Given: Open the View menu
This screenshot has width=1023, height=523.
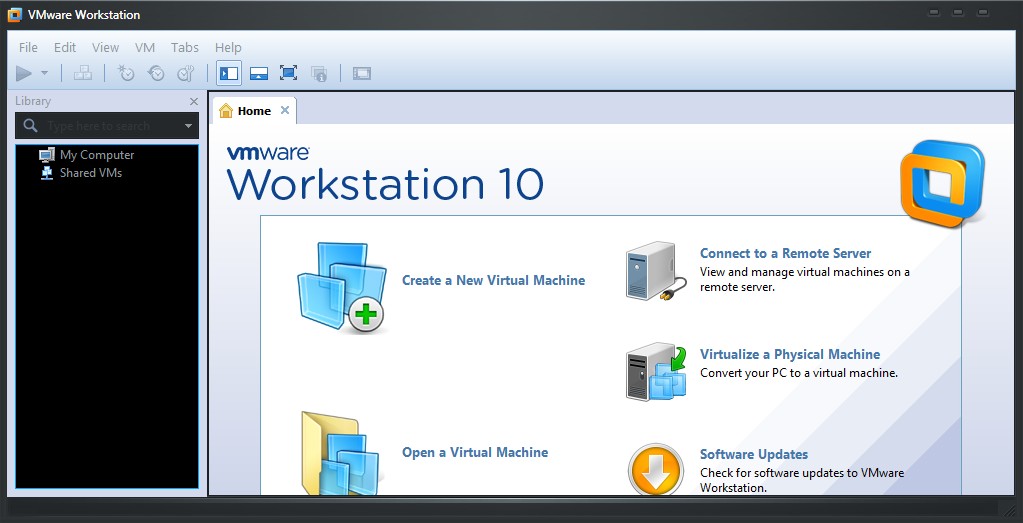Looking at the screenshot, I should coord(105,48).
